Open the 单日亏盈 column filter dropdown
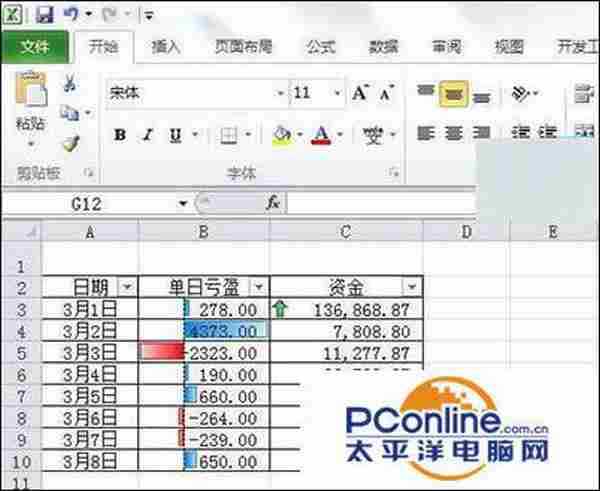Image resolution: width=600 pixels, height=491 pixels. 259,286
